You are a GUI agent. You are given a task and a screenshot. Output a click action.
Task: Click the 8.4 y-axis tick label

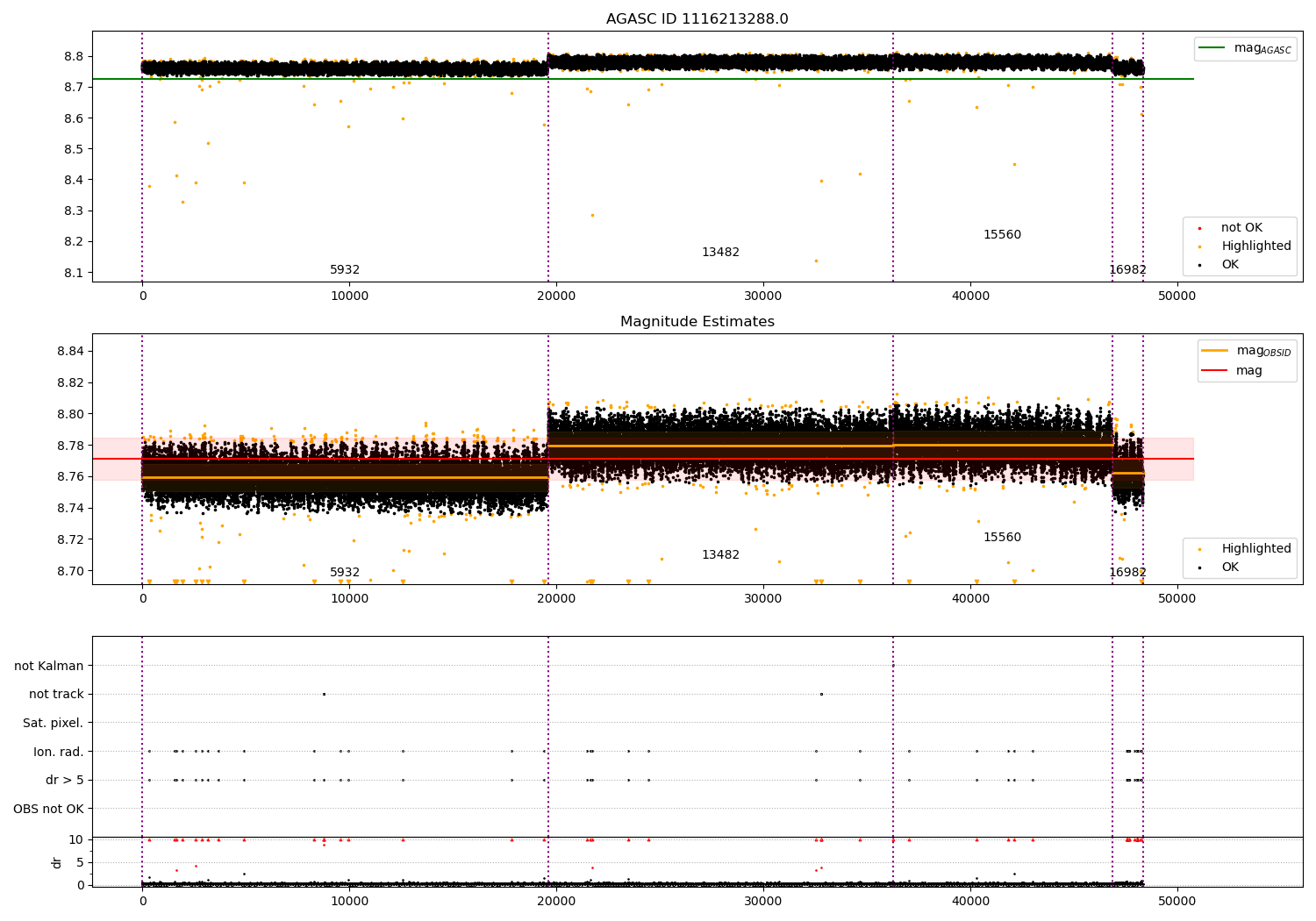75,181
